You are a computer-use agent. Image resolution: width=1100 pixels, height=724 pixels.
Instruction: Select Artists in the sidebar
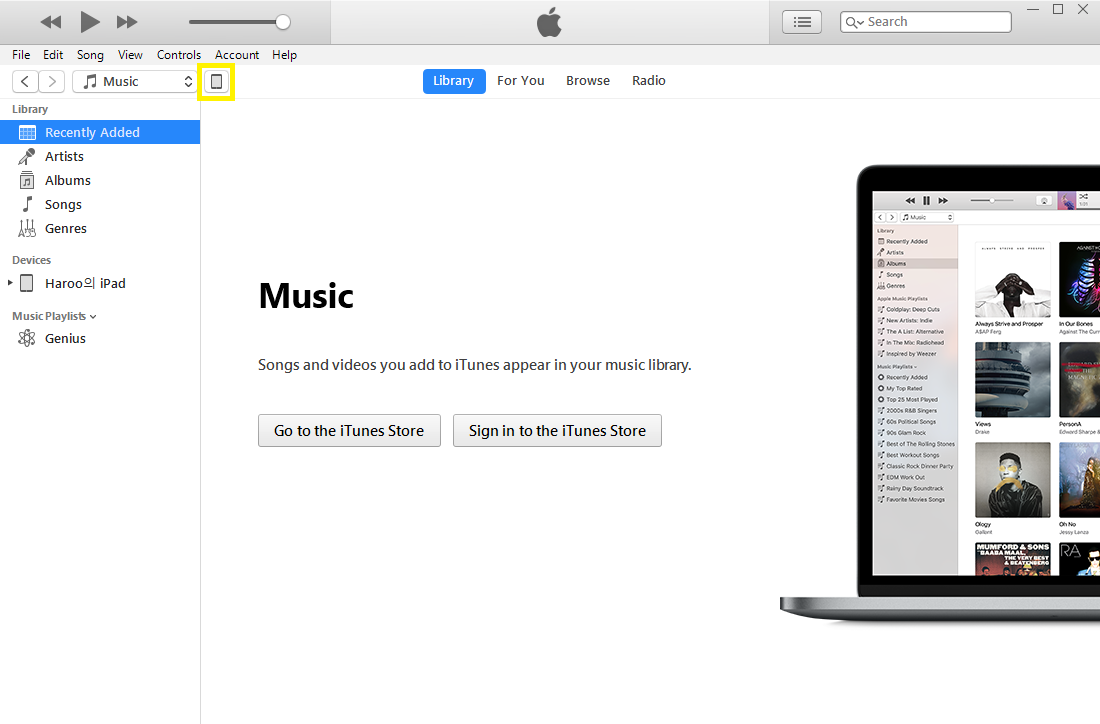coord(100,156)
